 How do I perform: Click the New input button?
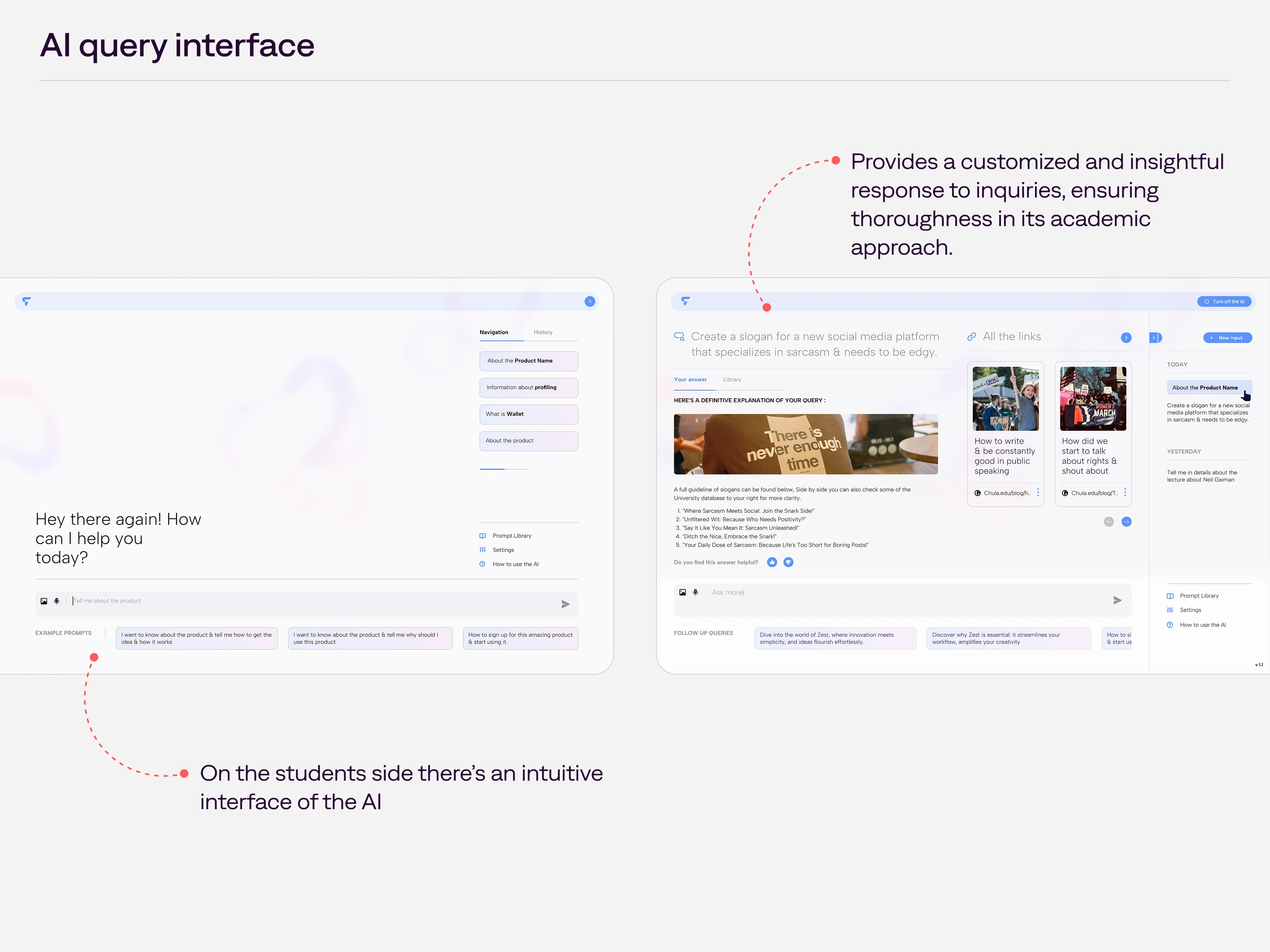tap(1227, 338)
